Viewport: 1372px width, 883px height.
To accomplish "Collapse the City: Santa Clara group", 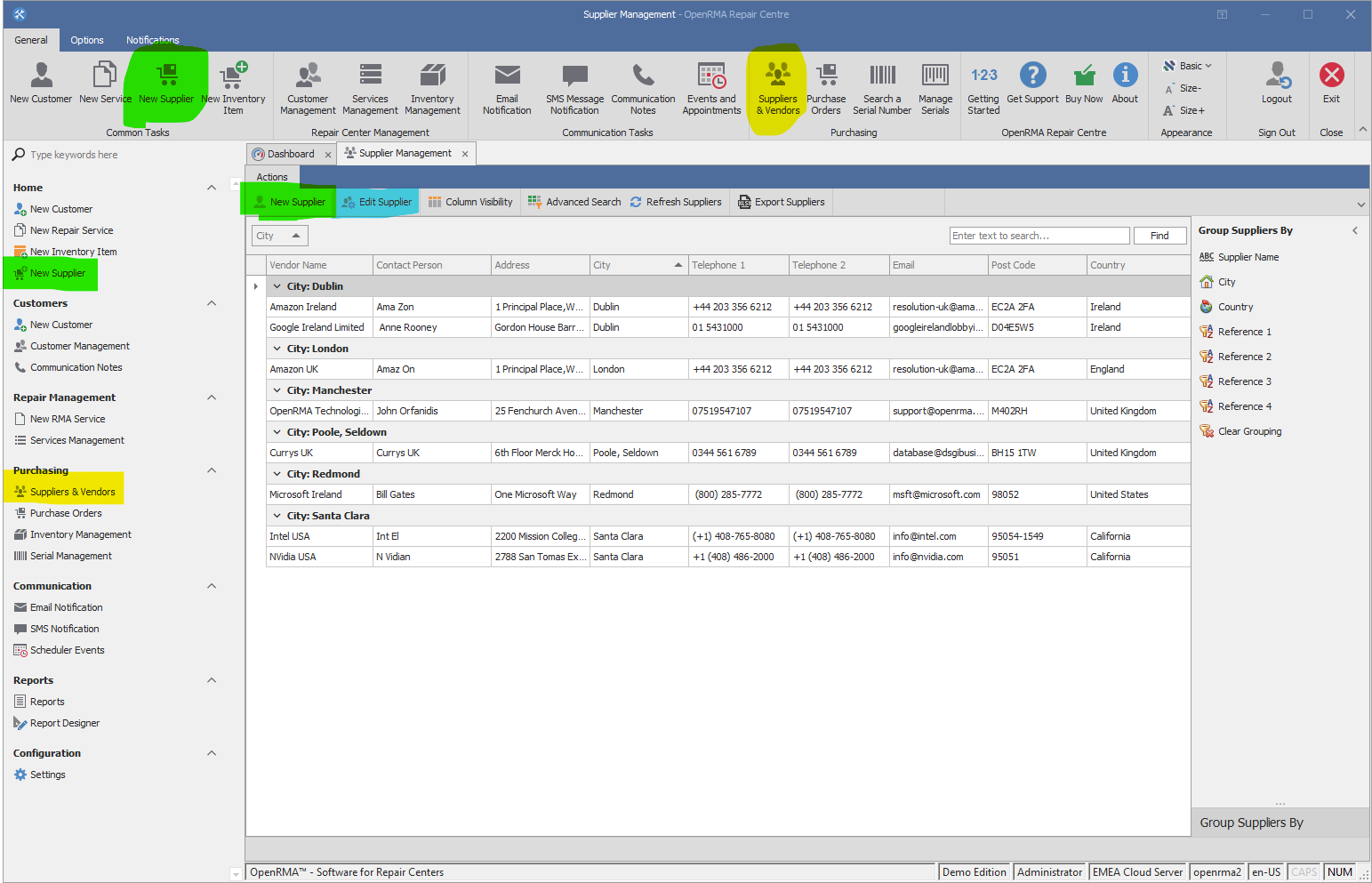I will [x=277, y=516].
